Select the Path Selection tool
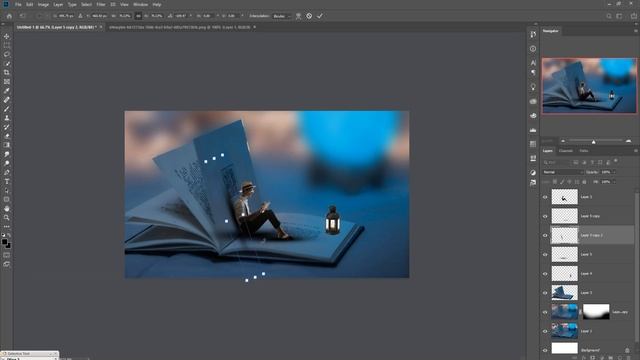This screenshot has height=360, width=640. (x=7, y=190)
